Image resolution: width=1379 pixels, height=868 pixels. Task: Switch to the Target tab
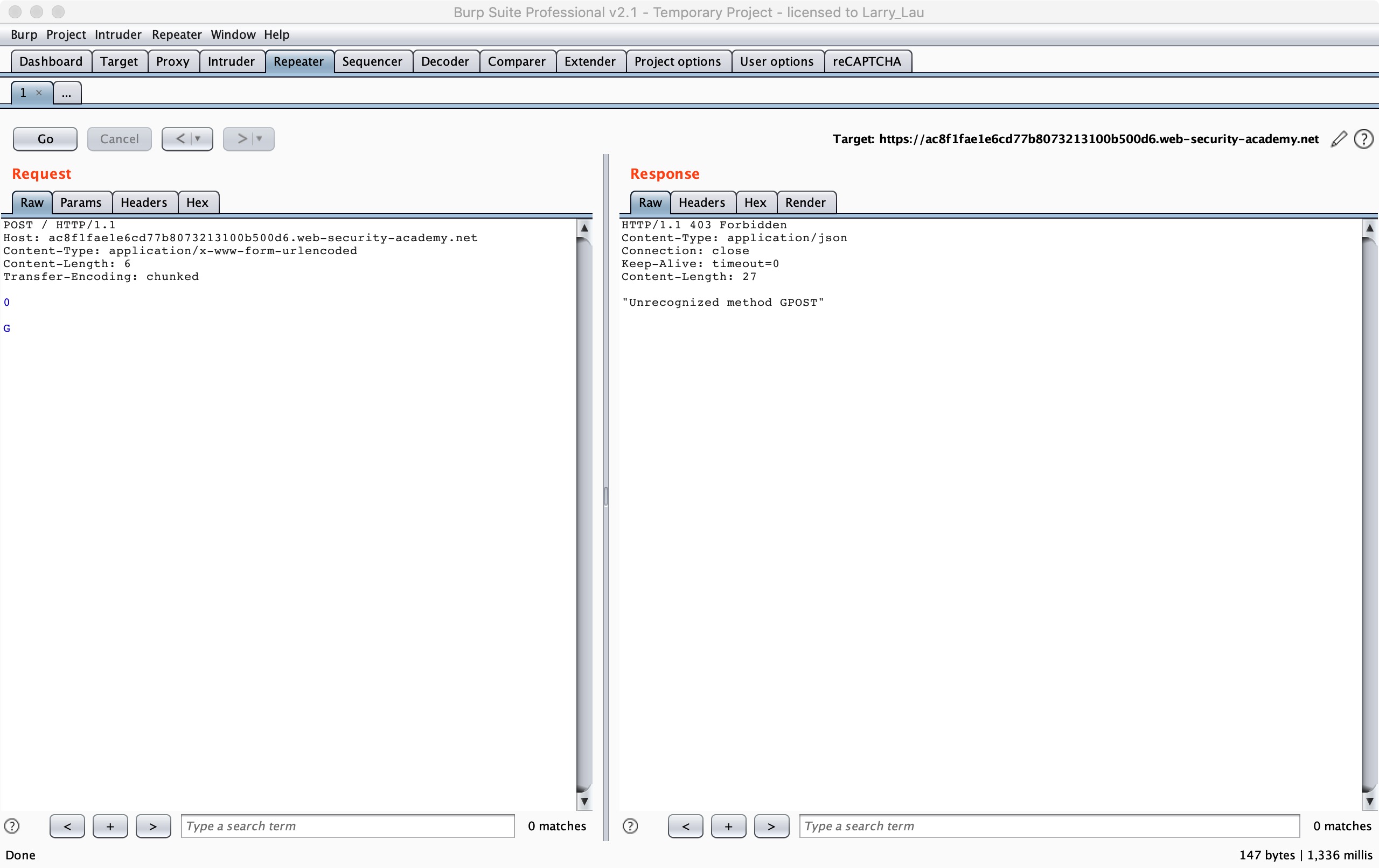tap(119, 61)
